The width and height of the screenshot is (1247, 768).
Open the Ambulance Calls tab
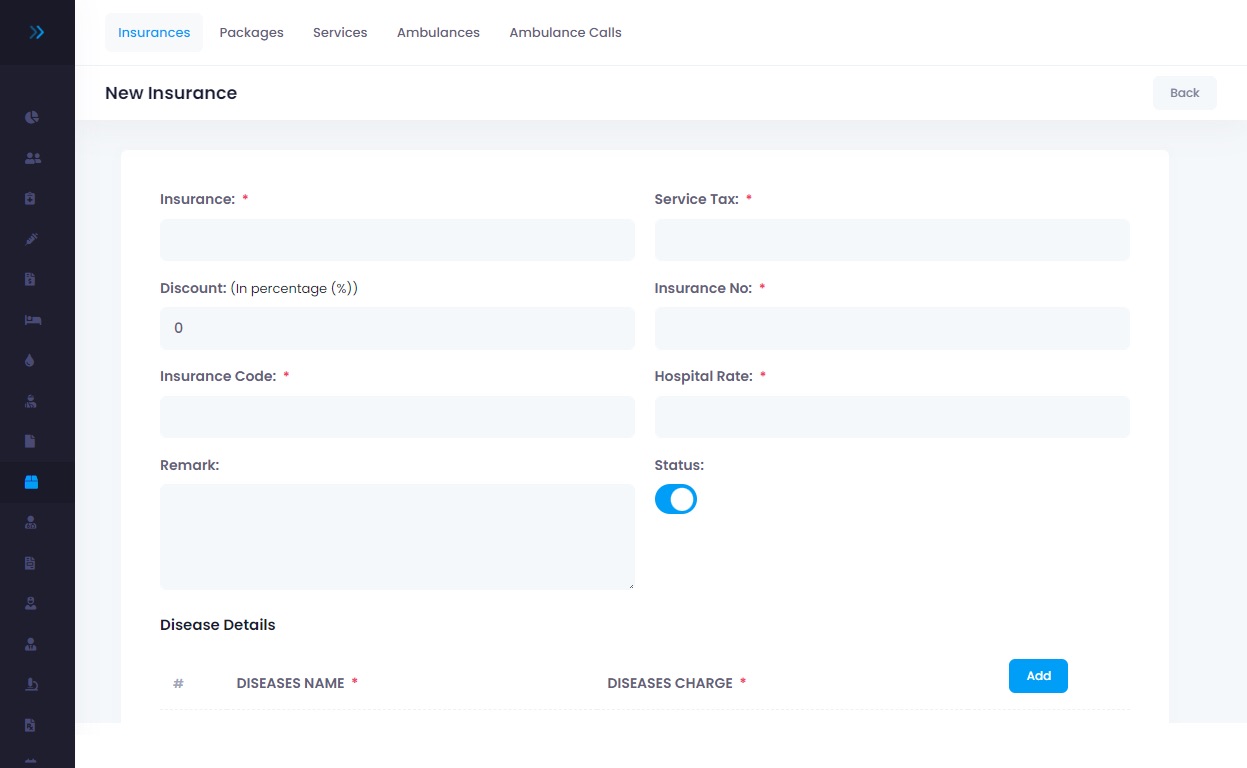[x=565, y=33]
